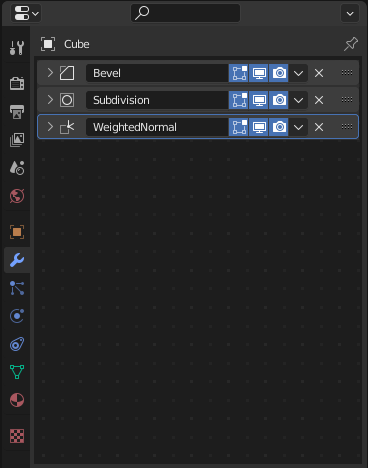Open the Object properties tab

tap(17, 232)
